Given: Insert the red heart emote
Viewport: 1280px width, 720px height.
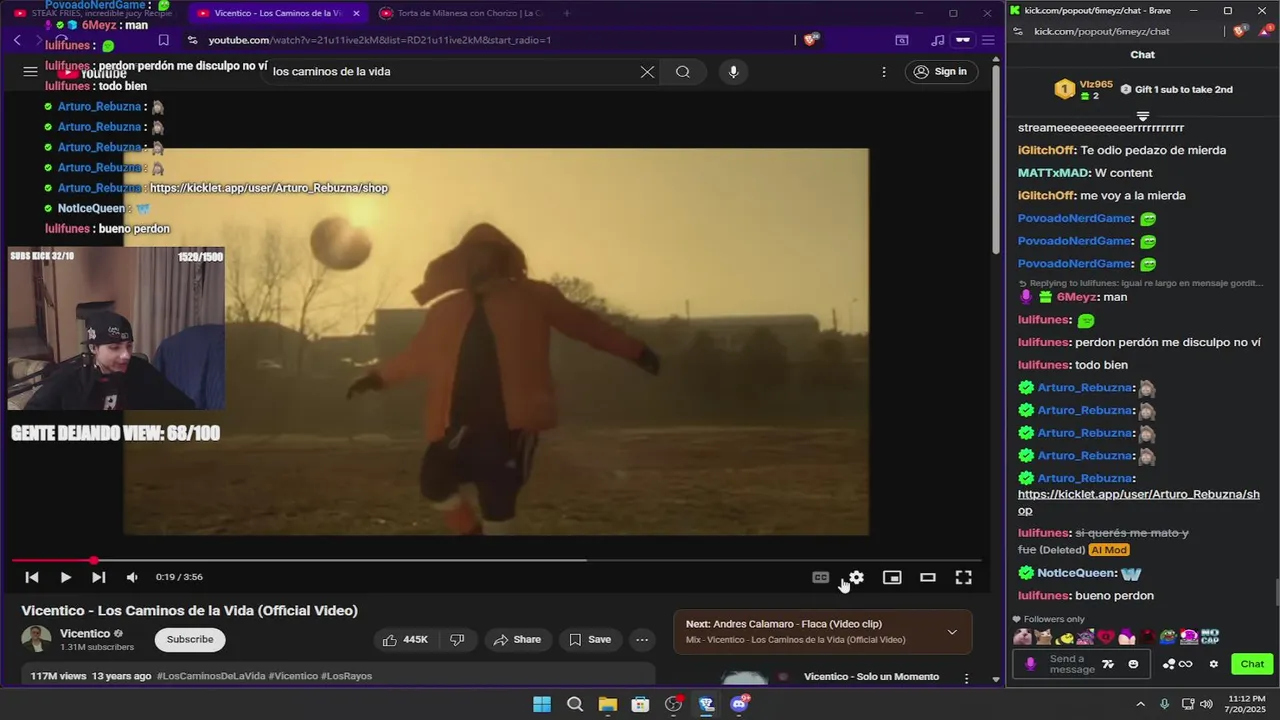Looking at the screenshot, I should pyautogui.click(x=1106, y=636).
